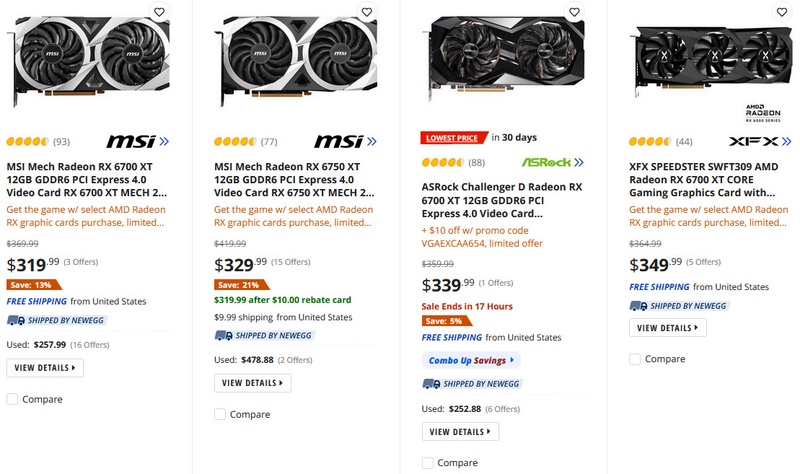Click star rating of ASRock card
This screenshot has width=800, height=474.
pos(443,162)
